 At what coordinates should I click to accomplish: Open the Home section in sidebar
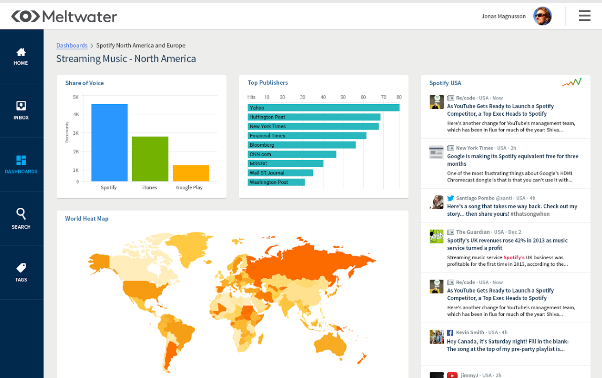(21, 56)
